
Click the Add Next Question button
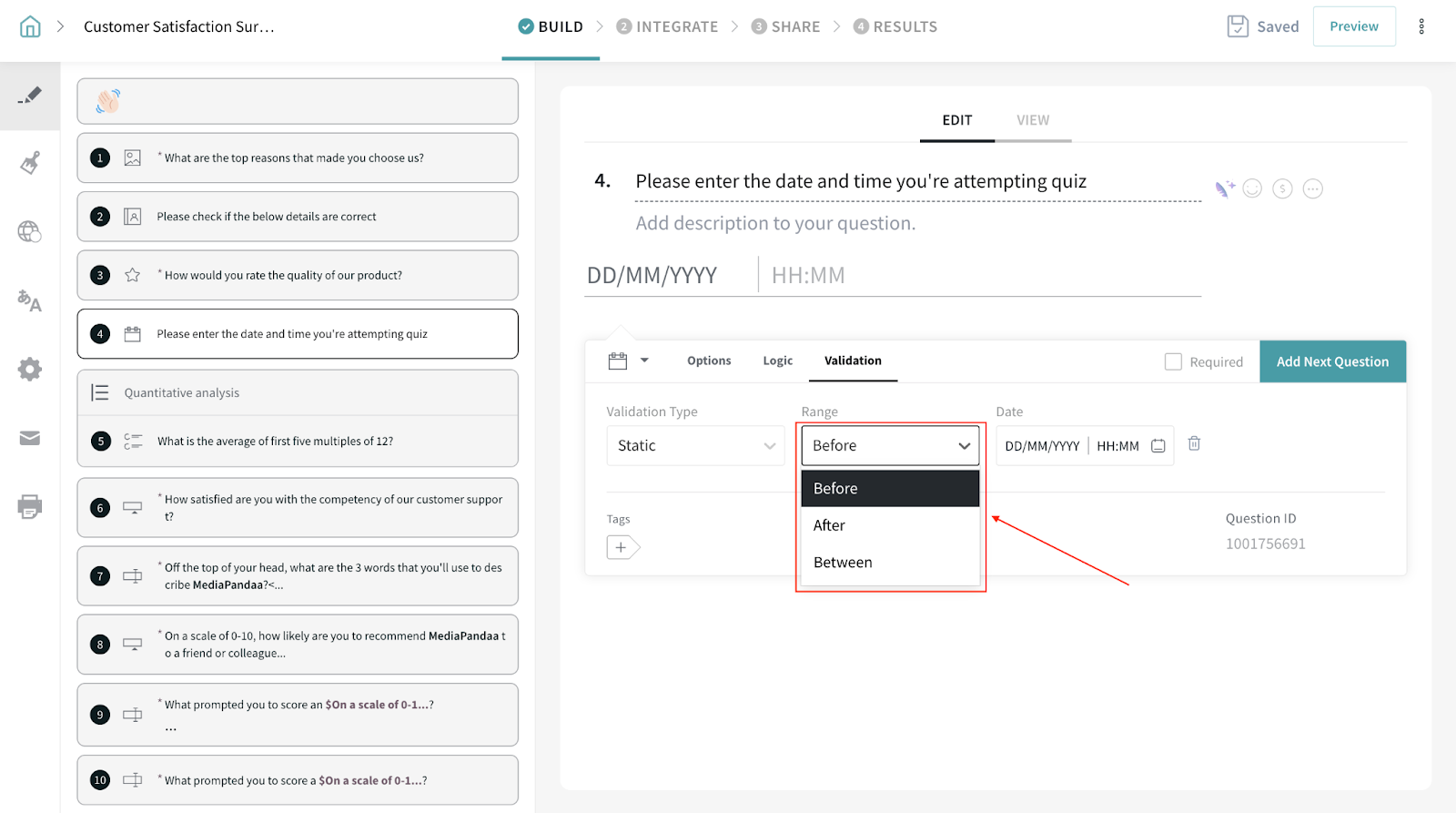pos(1332,361)
